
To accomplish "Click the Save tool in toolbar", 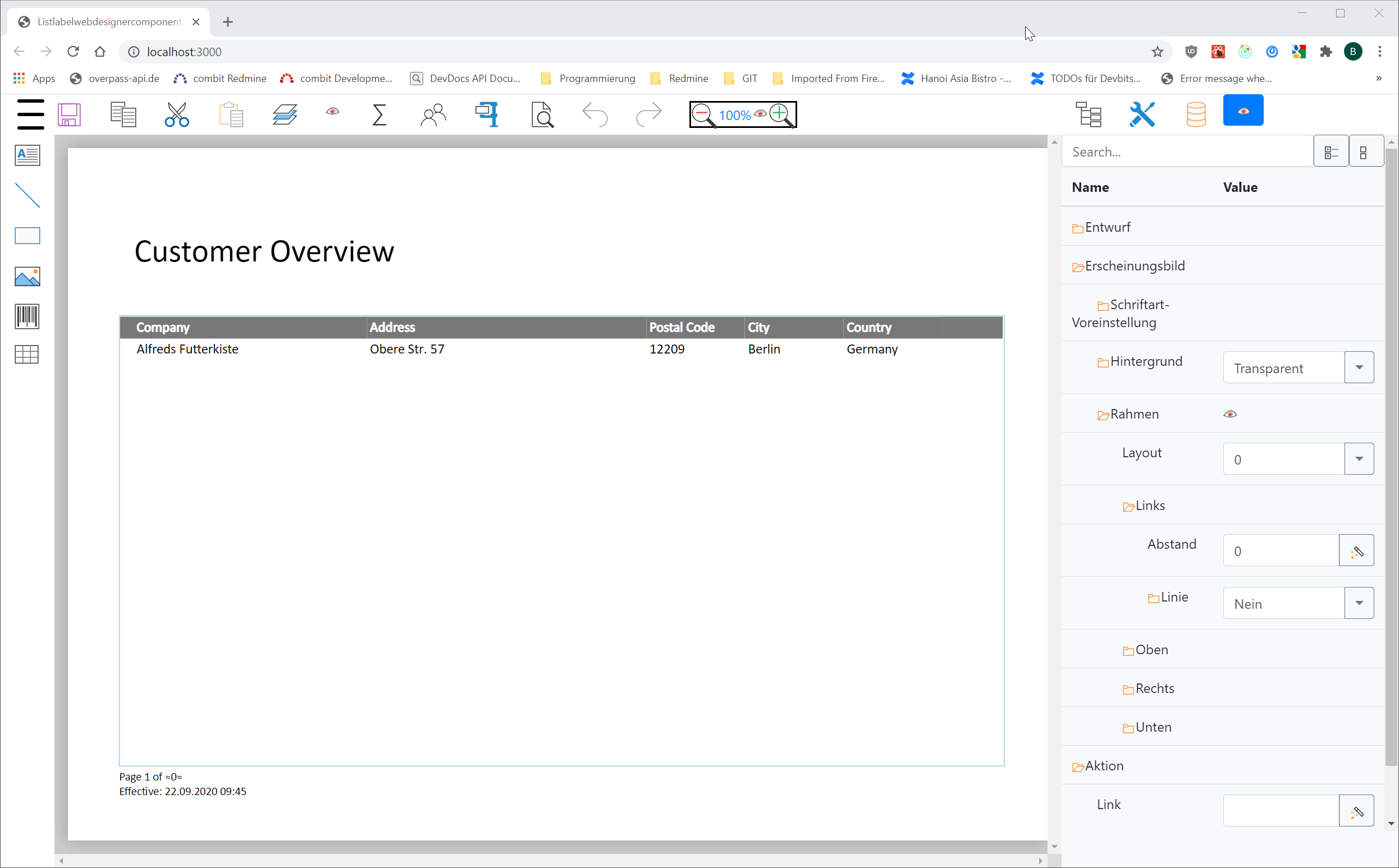I will pyautogui.click(x=69, y=113).
